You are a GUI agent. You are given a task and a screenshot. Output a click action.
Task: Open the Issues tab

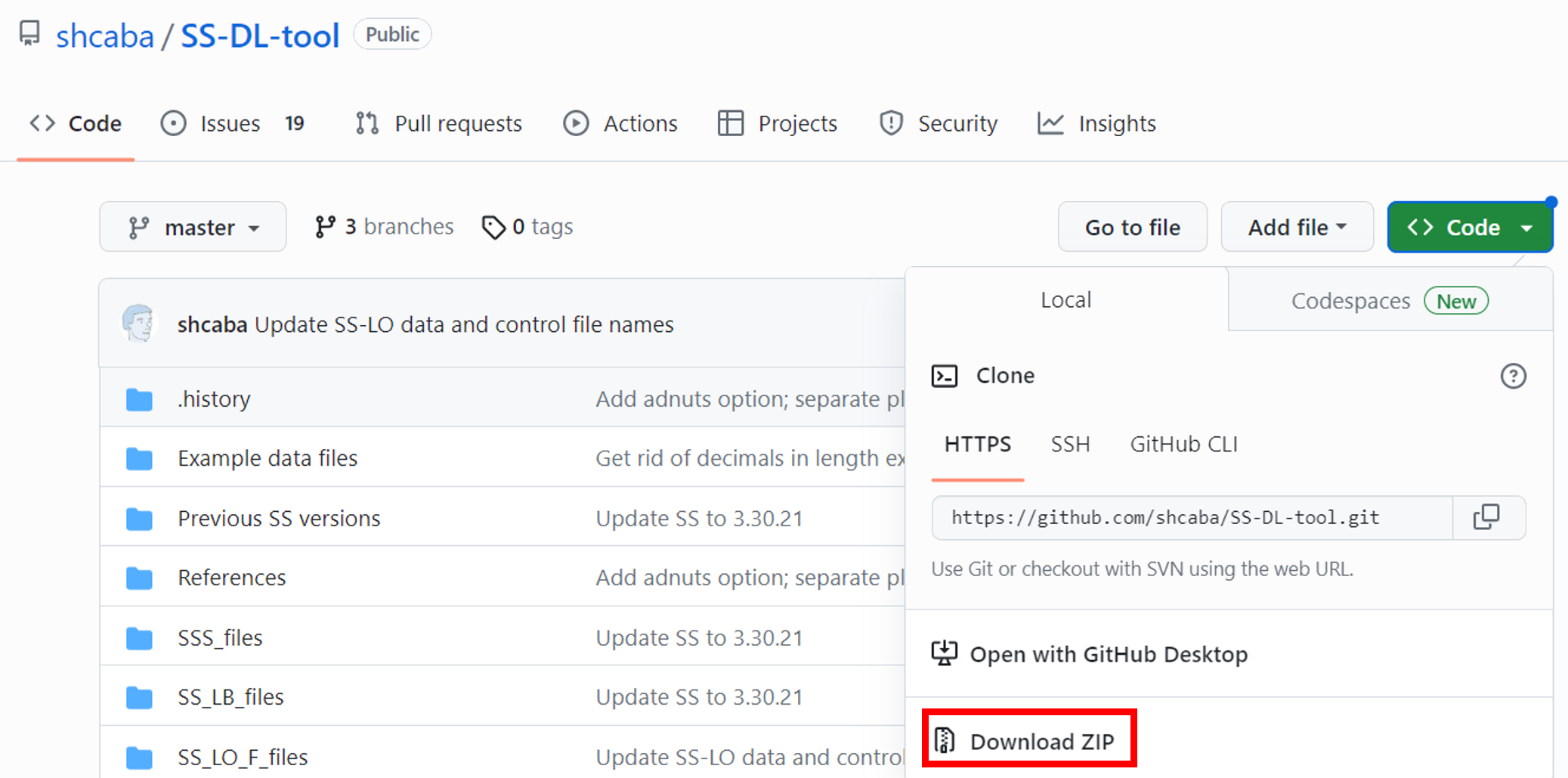pos(233,123)
